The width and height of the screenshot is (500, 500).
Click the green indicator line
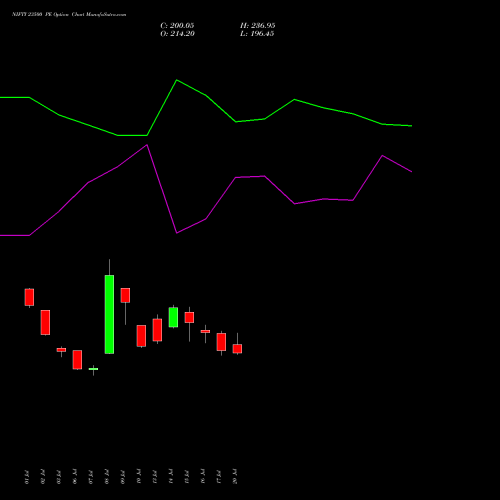pos(206,96)
